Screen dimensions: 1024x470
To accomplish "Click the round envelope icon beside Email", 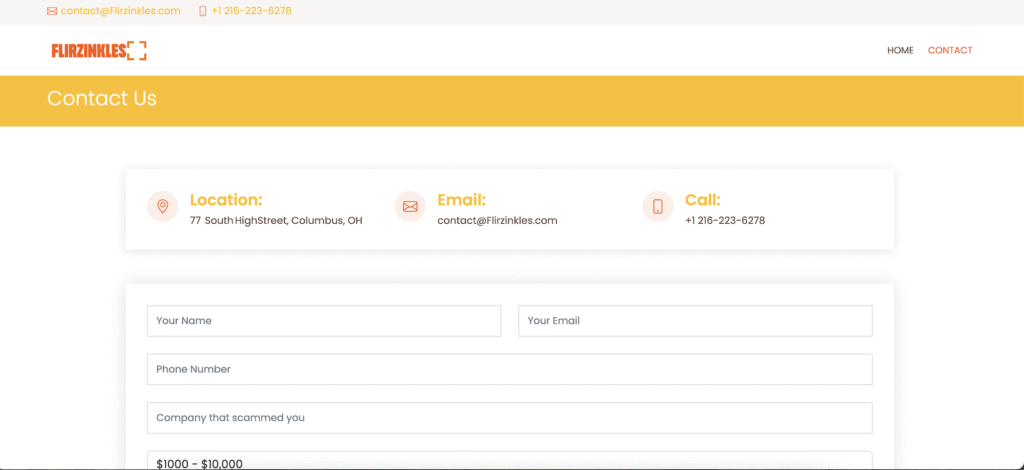I will (410, 207).
